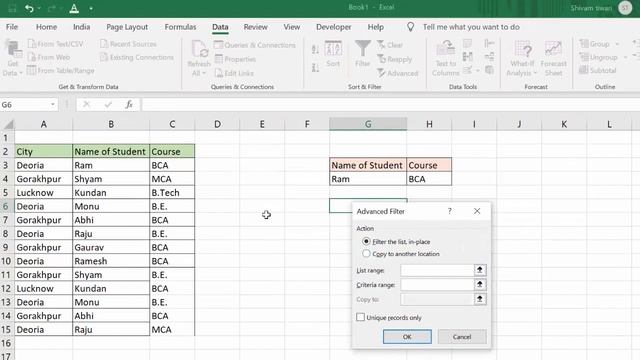Click Advanced filter in ribbon
Image resolution: width=640 pixels, height=360 pixels.
point(398,73)
